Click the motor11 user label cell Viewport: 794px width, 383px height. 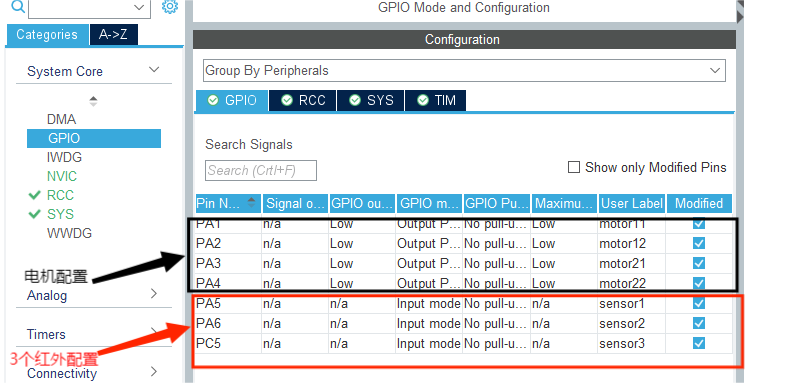[x=632, y=224]
